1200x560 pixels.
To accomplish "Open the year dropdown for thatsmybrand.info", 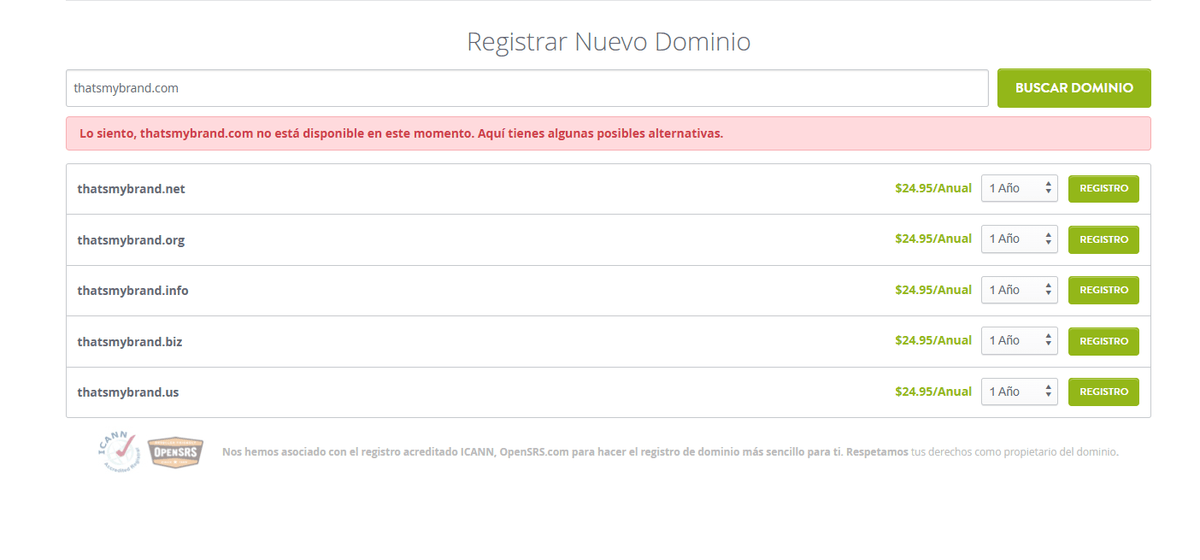I will click(1019, 290).
